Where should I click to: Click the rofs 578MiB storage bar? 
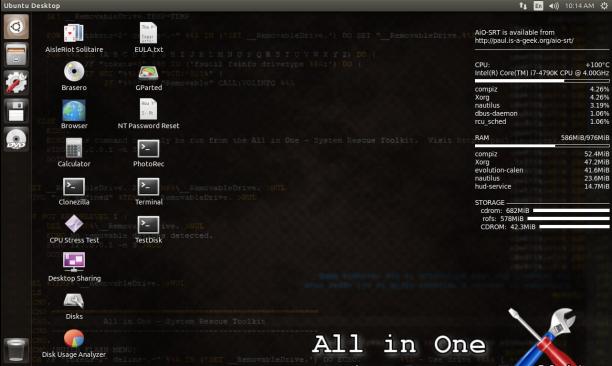click(x=568, y=219)
